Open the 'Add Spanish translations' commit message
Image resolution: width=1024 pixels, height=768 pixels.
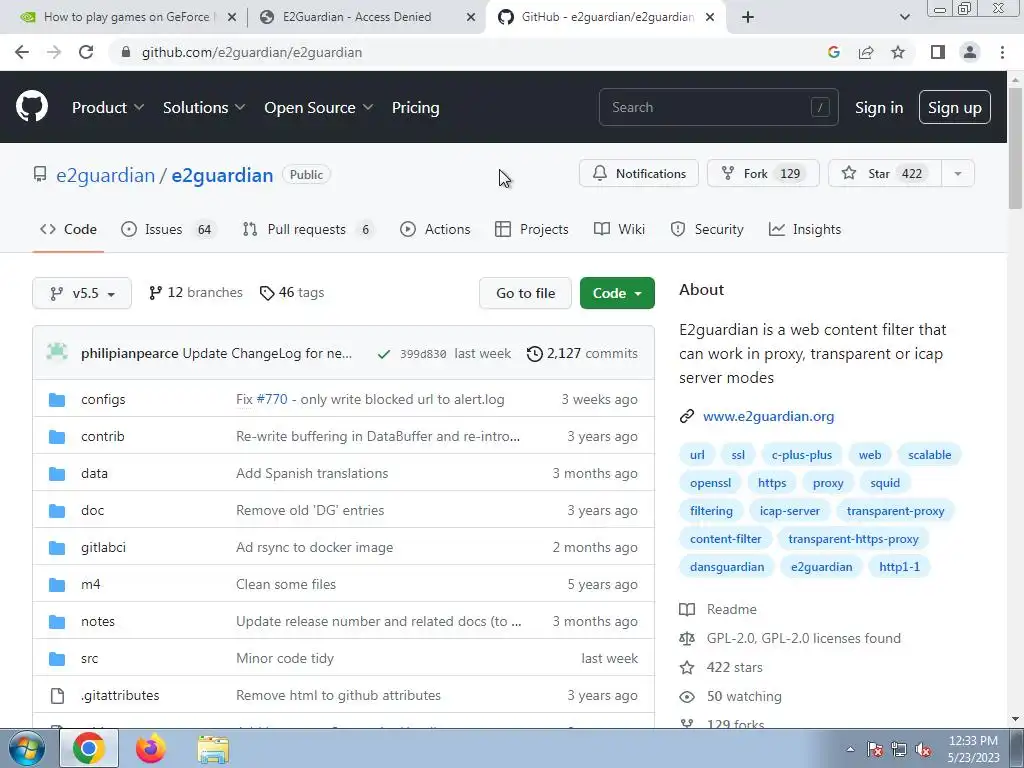[312, 473]
